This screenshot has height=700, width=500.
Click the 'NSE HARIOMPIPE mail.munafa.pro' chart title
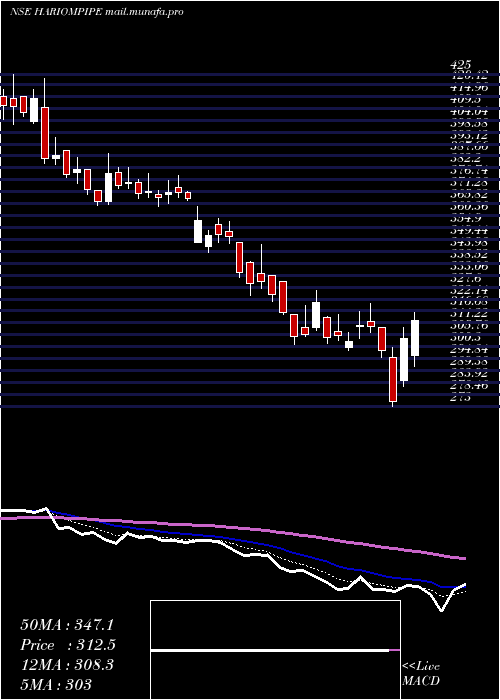(x=96, y=12)
